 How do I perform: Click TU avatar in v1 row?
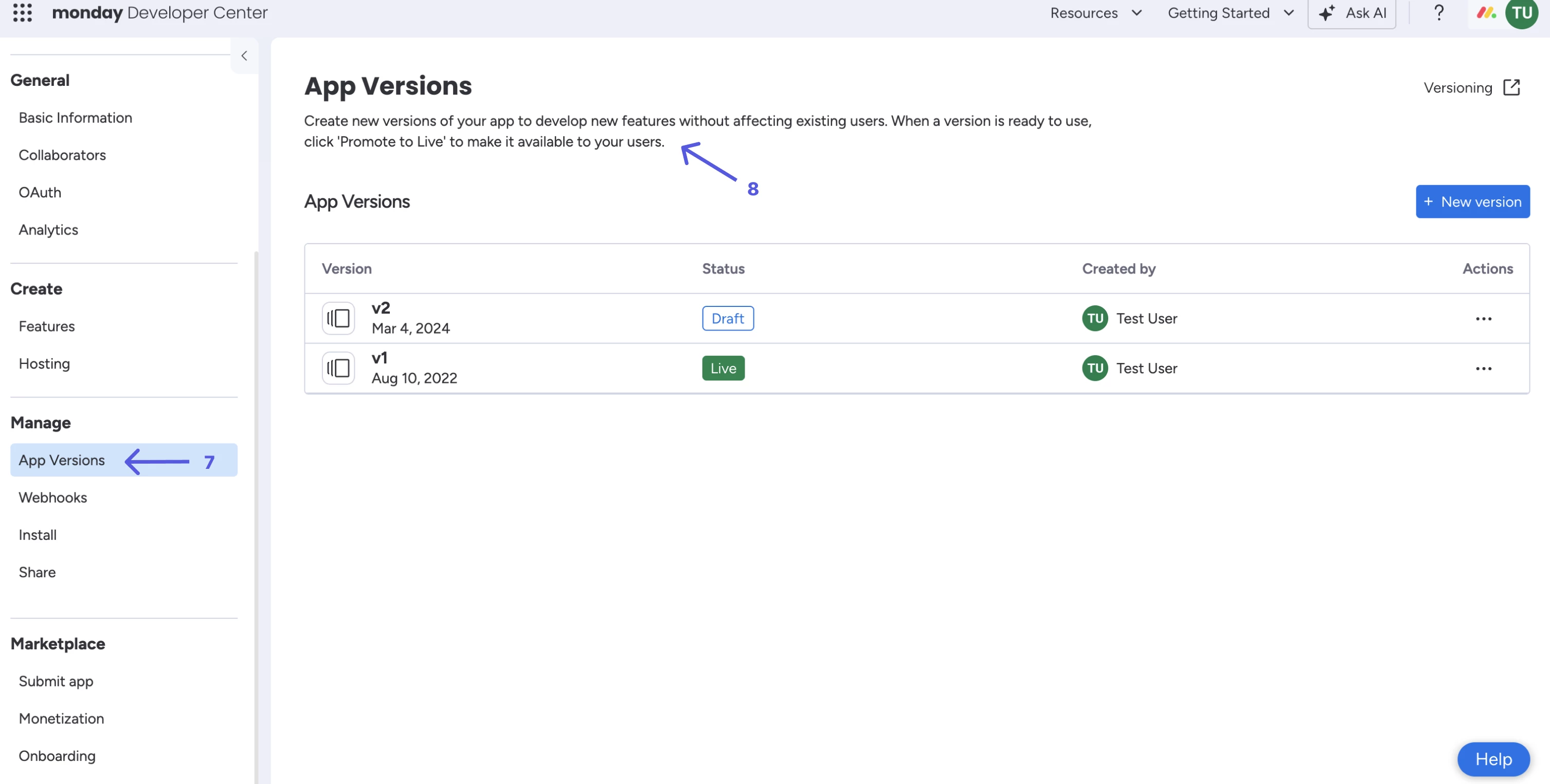coord(1094,368)
